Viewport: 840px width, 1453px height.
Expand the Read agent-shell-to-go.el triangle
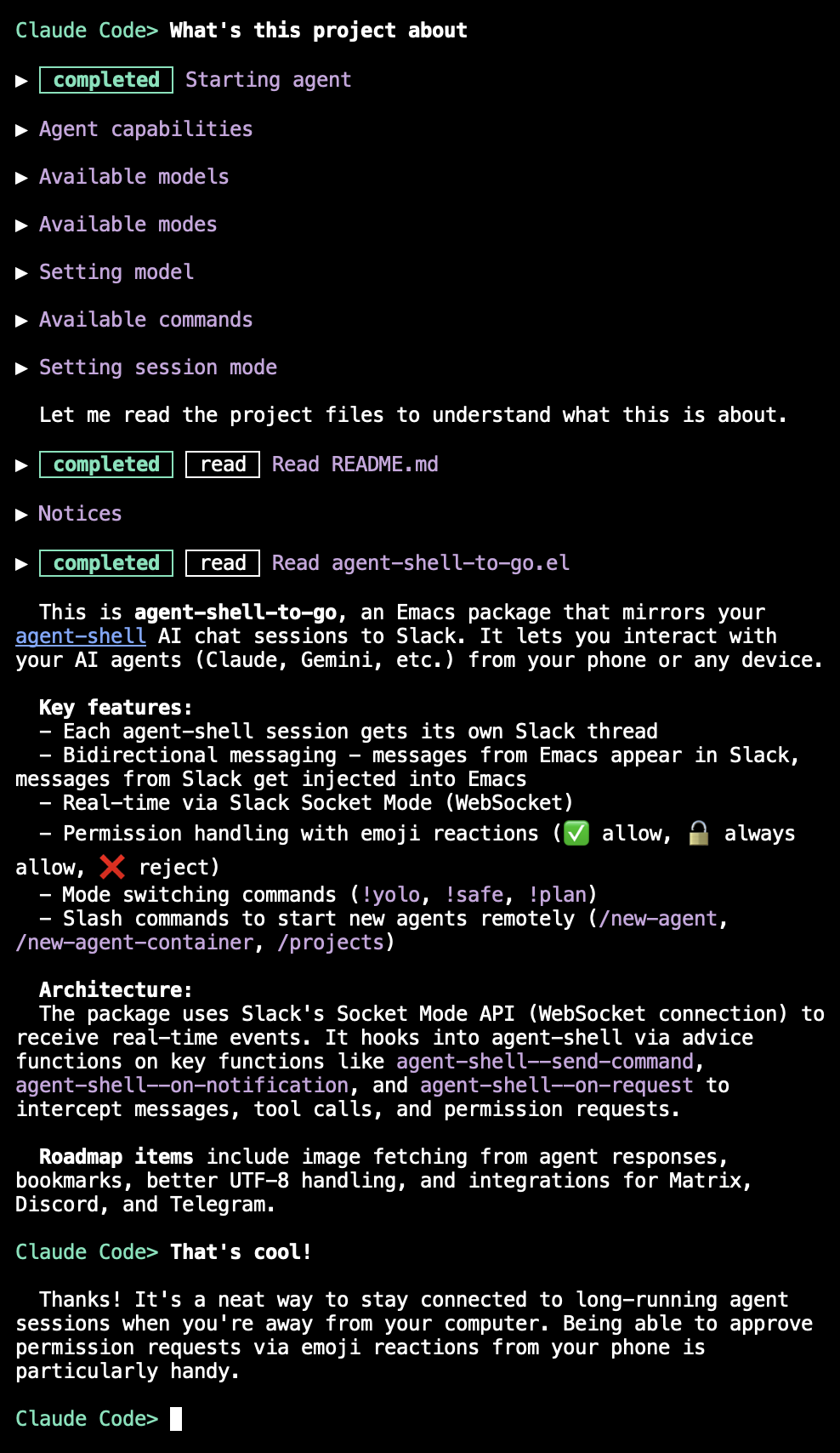[22, 564]
